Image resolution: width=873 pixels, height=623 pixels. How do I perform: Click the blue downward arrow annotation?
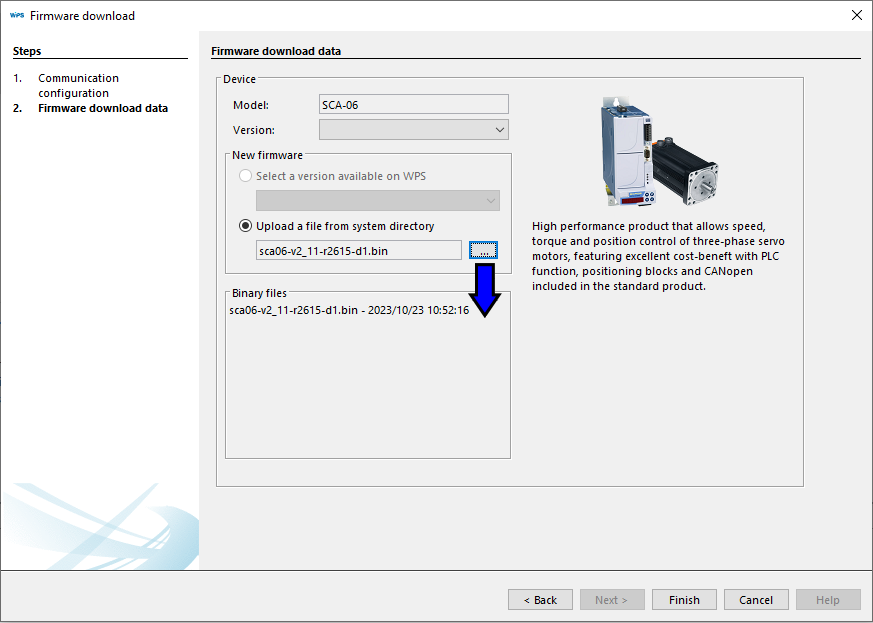[484, 289]
